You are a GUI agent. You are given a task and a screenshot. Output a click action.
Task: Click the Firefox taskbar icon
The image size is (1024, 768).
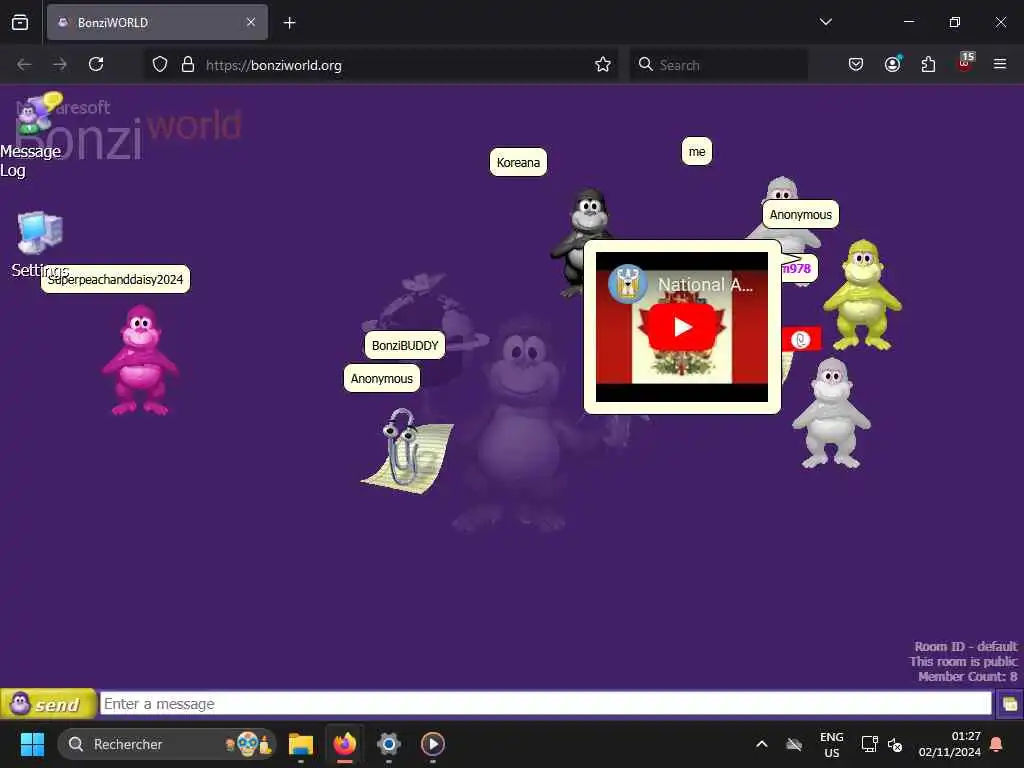click(345, 744)
